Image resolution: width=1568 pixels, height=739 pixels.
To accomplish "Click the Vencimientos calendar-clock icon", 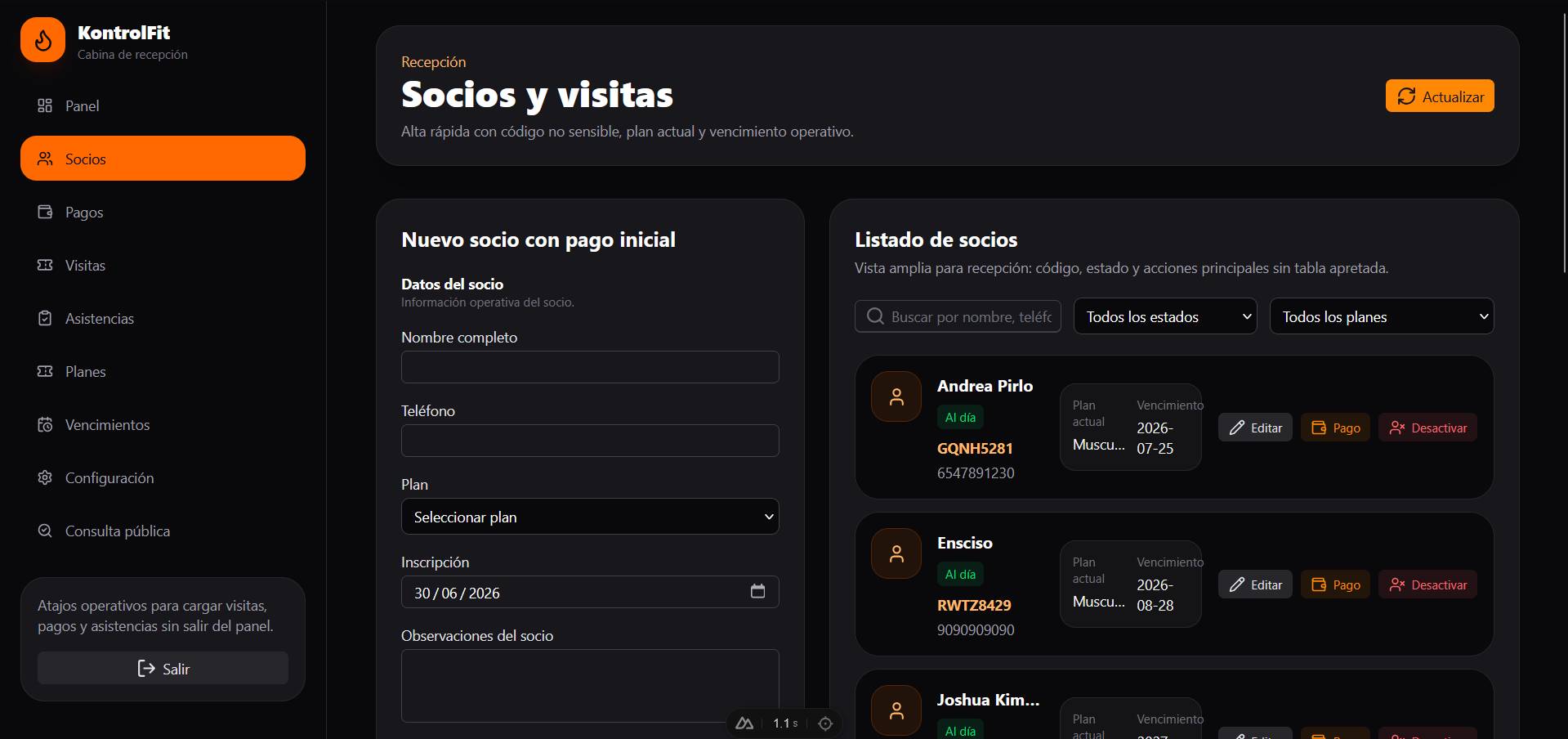I will 45,424.
